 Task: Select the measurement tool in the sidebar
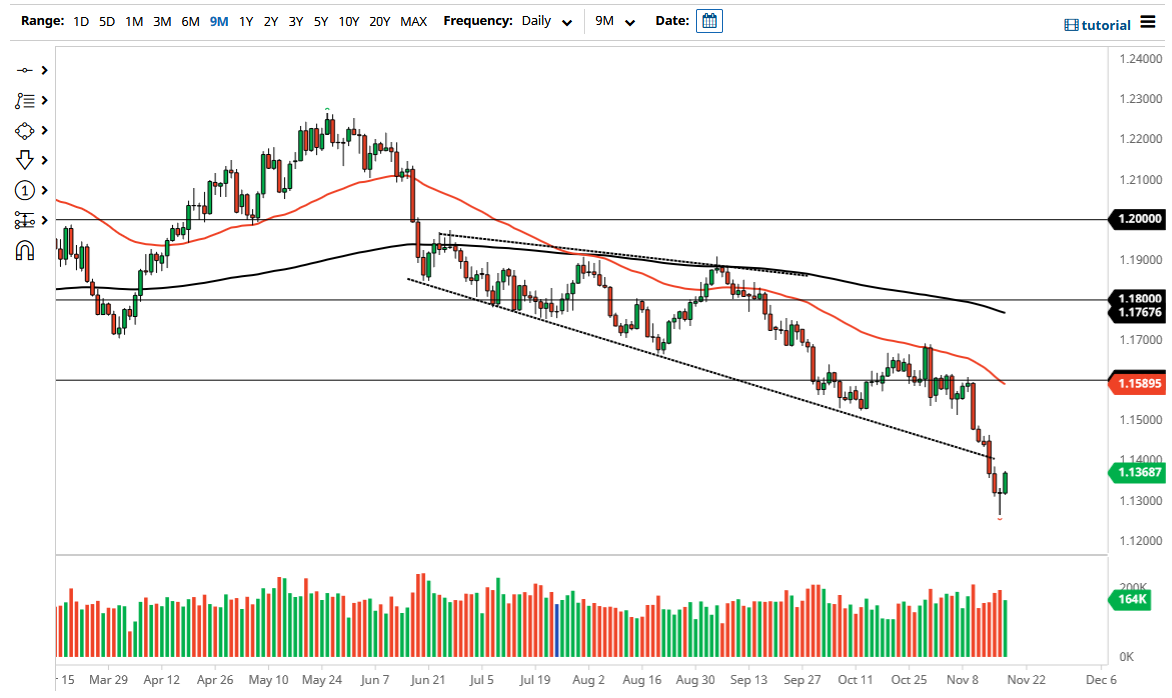tap(24, 220)
